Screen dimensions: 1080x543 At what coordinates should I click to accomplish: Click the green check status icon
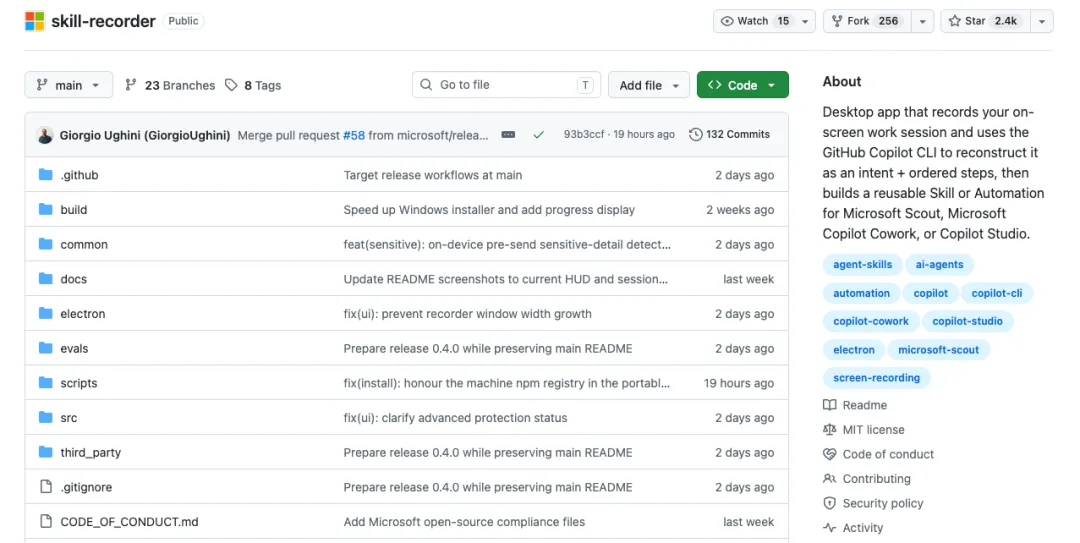coord(539,134)
